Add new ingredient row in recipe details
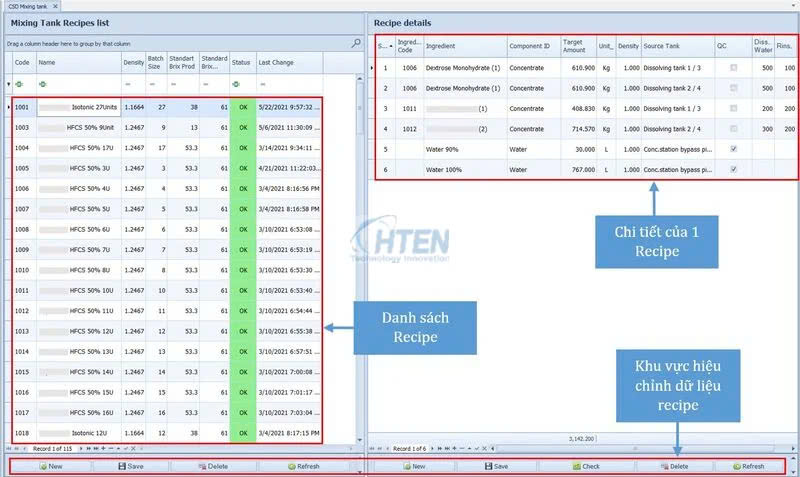800x477 pixels. pyautogui.click(x=412, y=466)
